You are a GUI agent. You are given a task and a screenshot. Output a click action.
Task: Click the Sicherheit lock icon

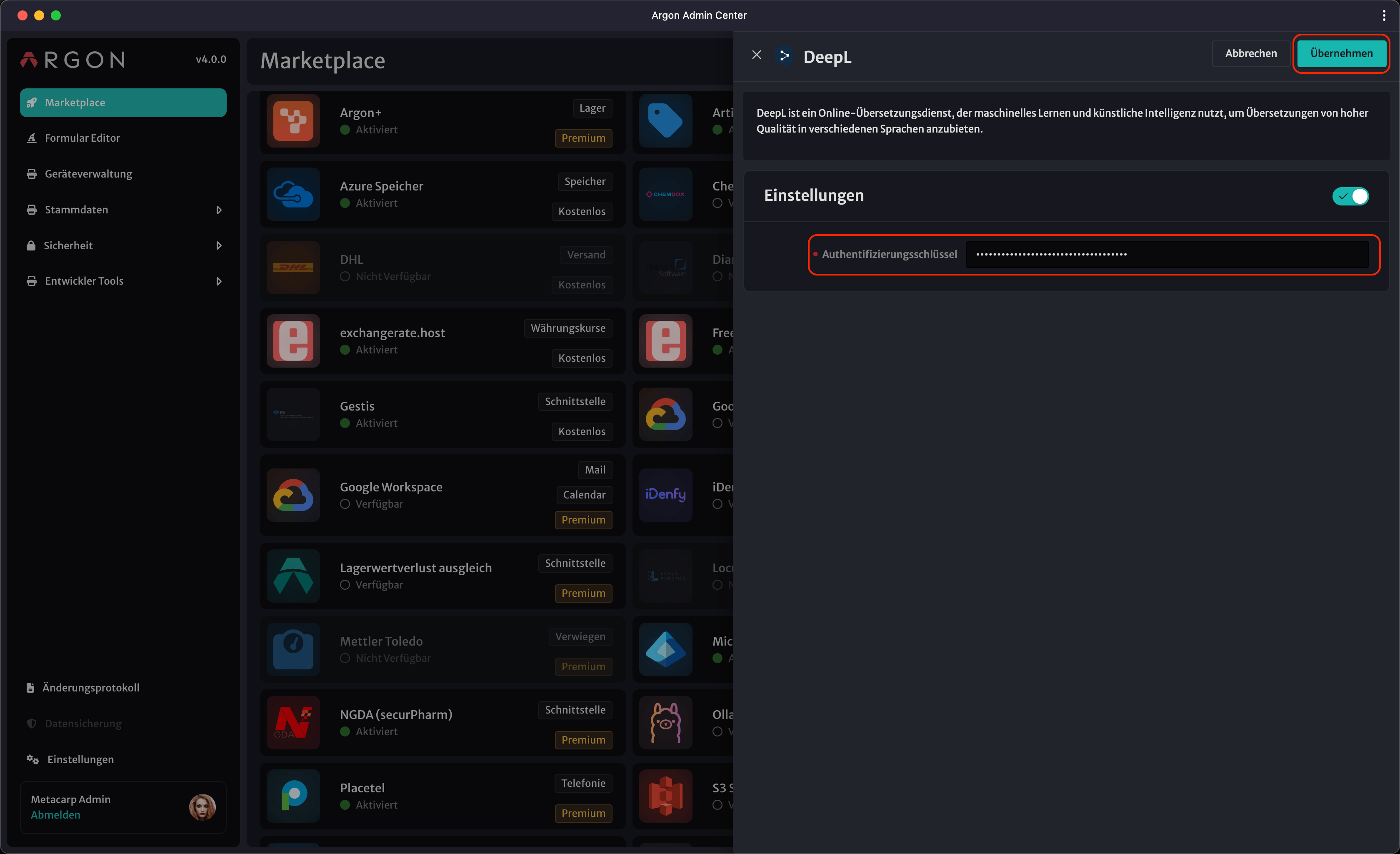31,245
